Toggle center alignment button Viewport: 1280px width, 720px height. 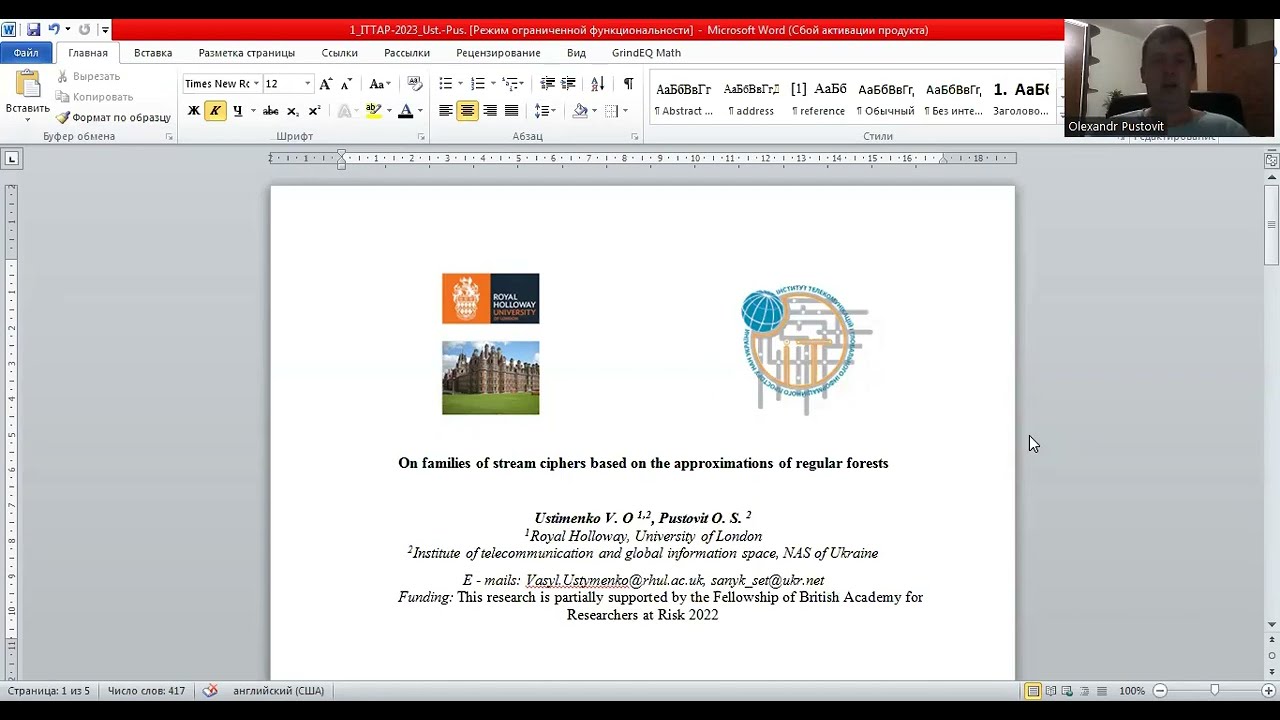coord(467,111)
